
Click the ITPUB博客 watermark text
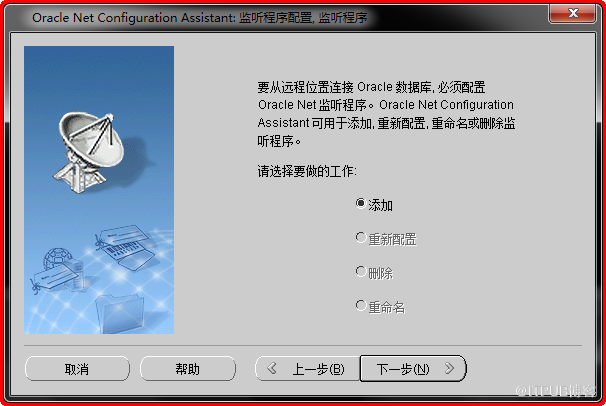pyautogui.click(x=556, y=391)
